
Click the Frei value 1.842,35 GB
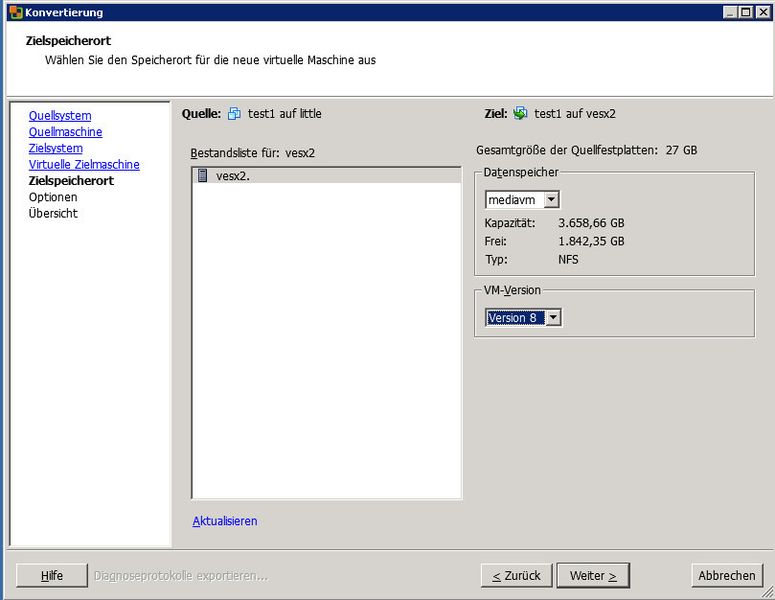[591, 241]
